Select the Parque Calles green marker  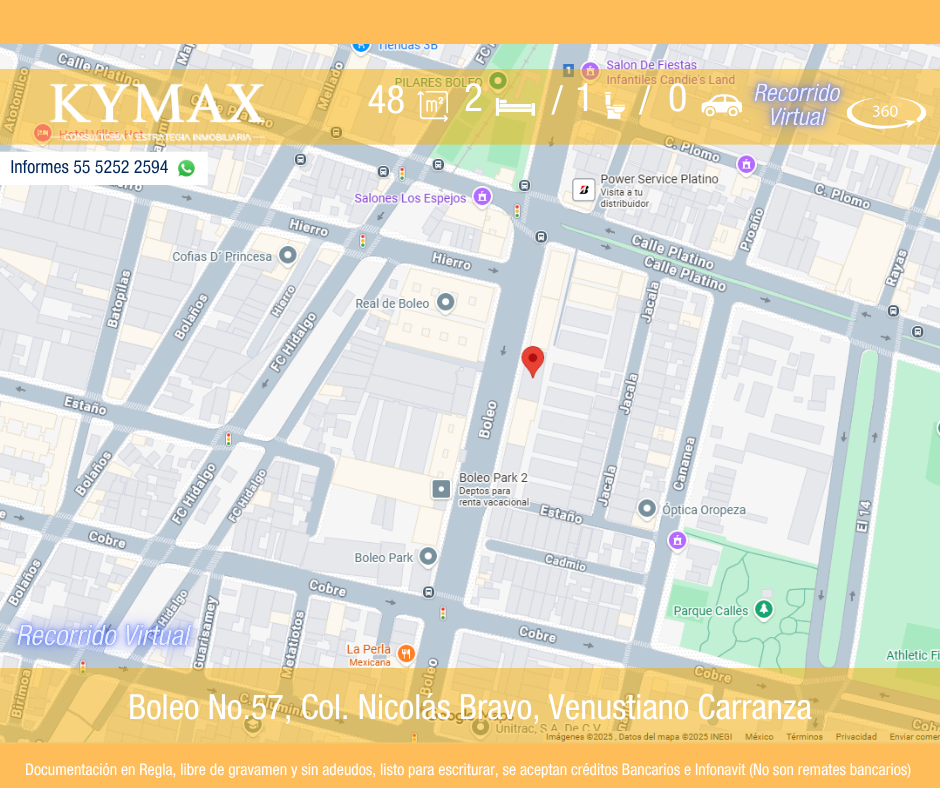coord(764,610)
